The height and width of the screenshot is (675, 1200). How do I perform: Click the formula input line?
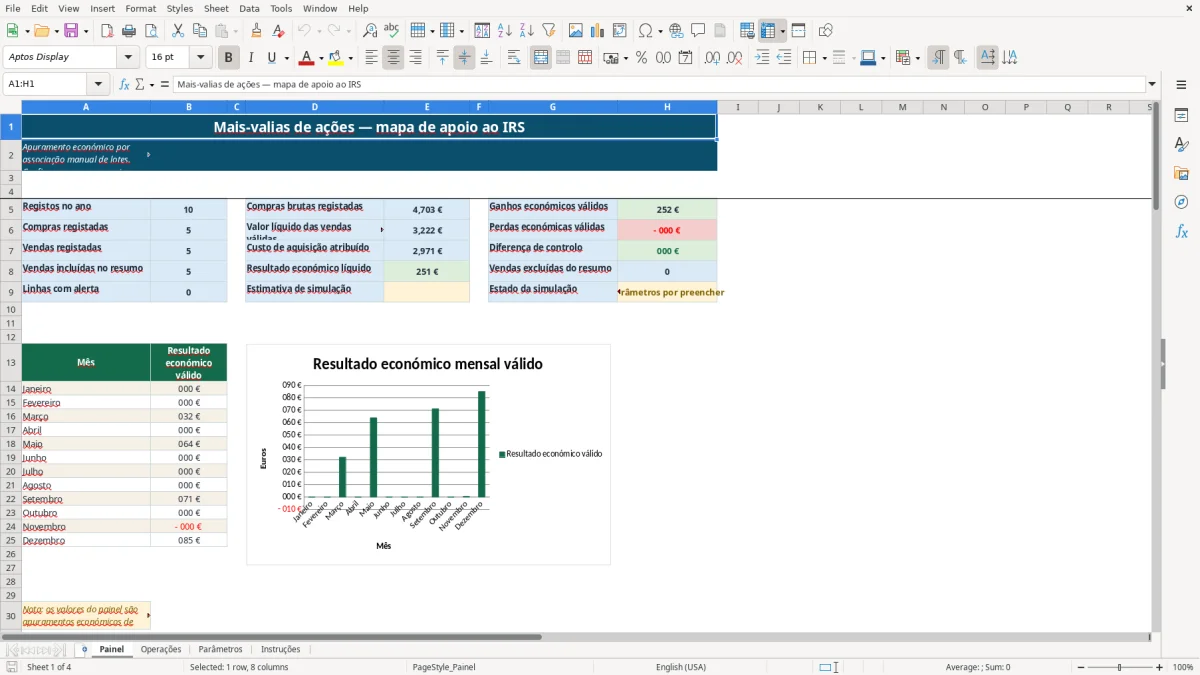pos(659,84)
